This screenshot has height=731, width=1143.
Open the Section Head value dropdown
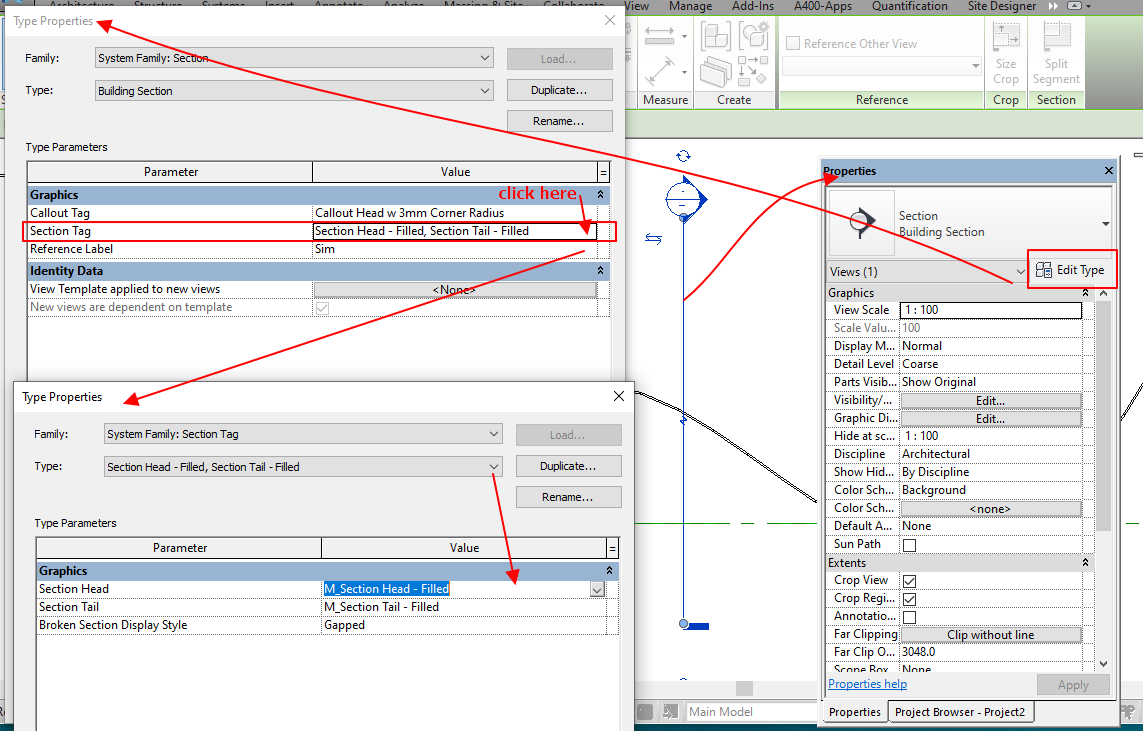[x=596, y=589]
